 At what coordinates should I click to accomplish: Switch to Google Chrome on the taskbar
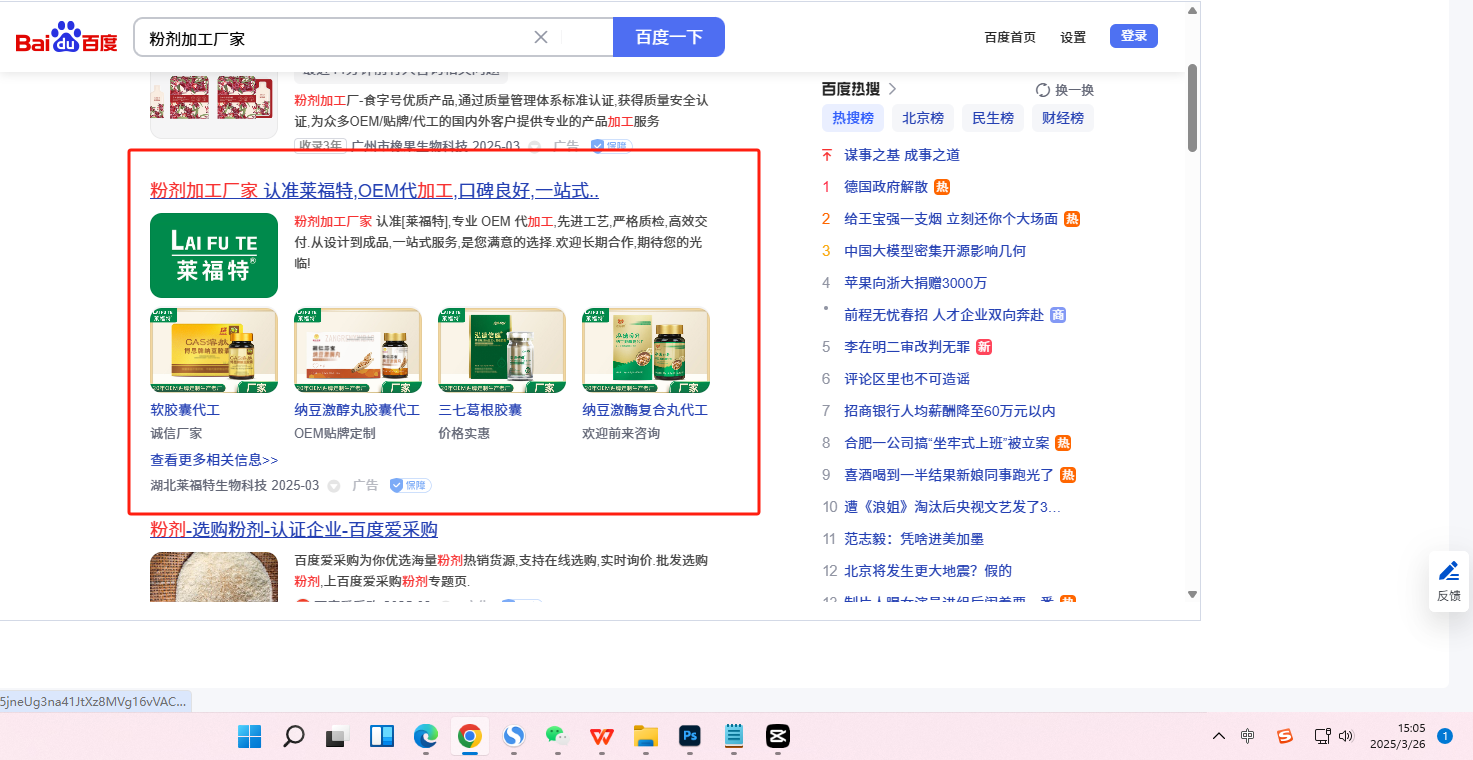coord(469,737)
